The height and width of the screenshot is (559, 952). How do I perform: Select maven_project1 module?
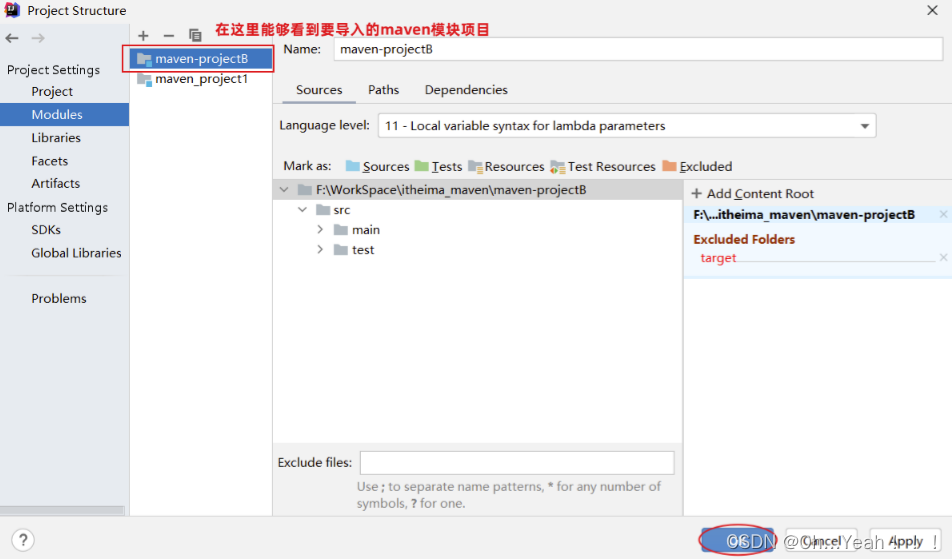coord(201,79)
